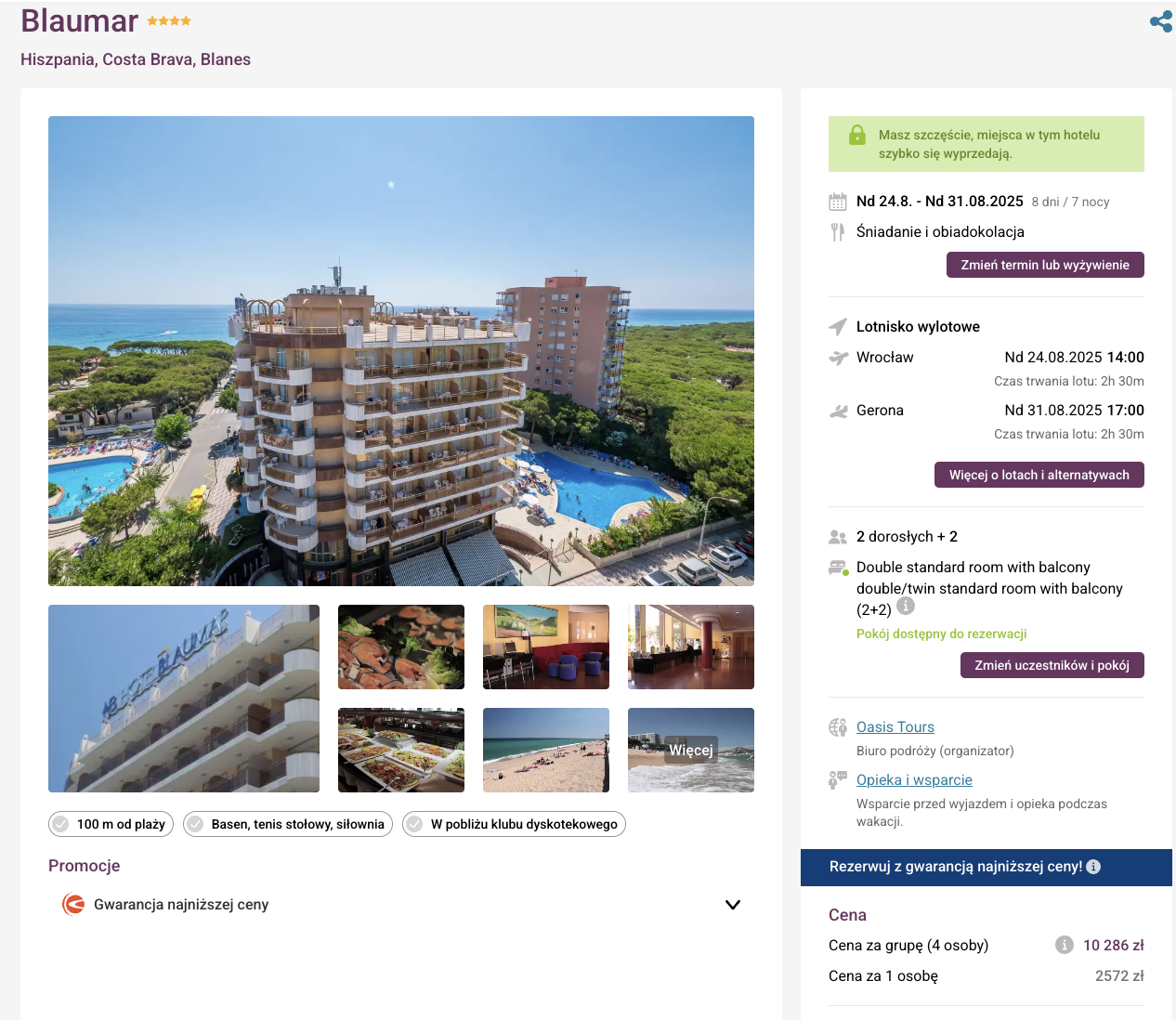Click the info icon beside room type
The height and width of the screenshot is (1020, 1176).
click(906, 607)
